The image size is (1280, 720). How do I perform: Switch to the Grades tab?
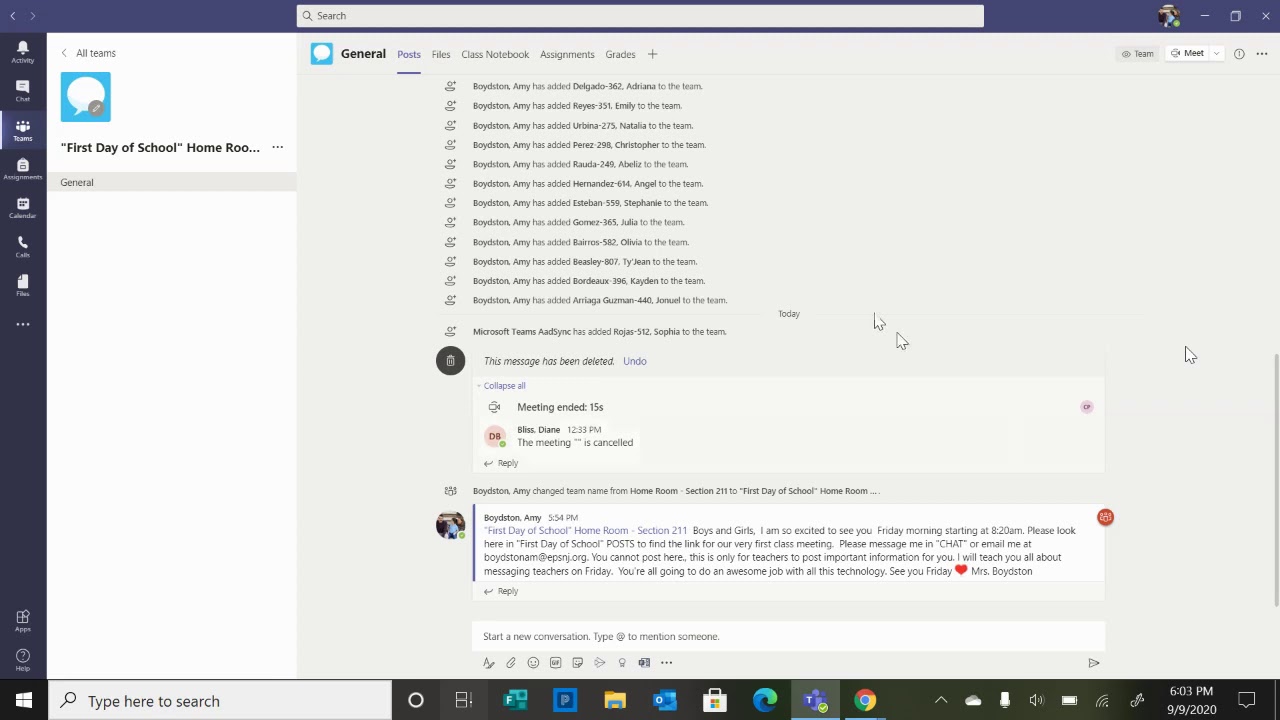[x=620, y=54]
